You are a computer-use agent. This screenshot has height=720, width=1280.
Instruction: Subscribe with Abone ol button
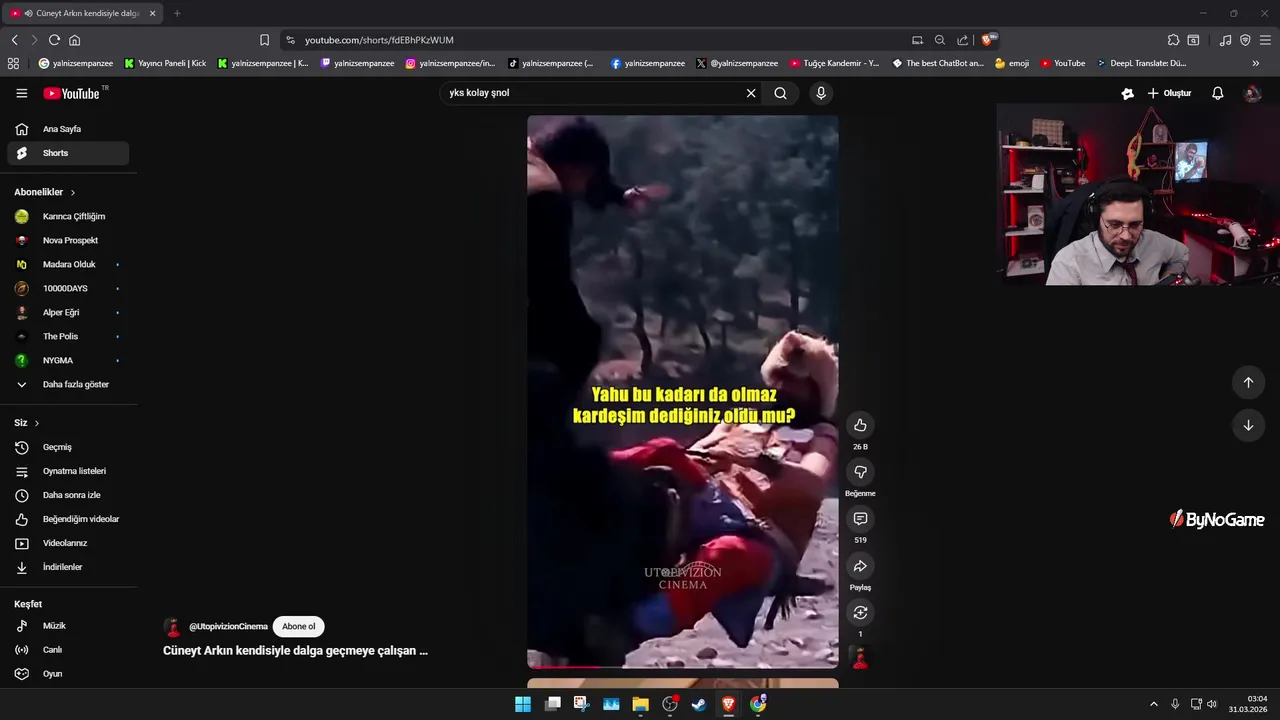(298, 627)
